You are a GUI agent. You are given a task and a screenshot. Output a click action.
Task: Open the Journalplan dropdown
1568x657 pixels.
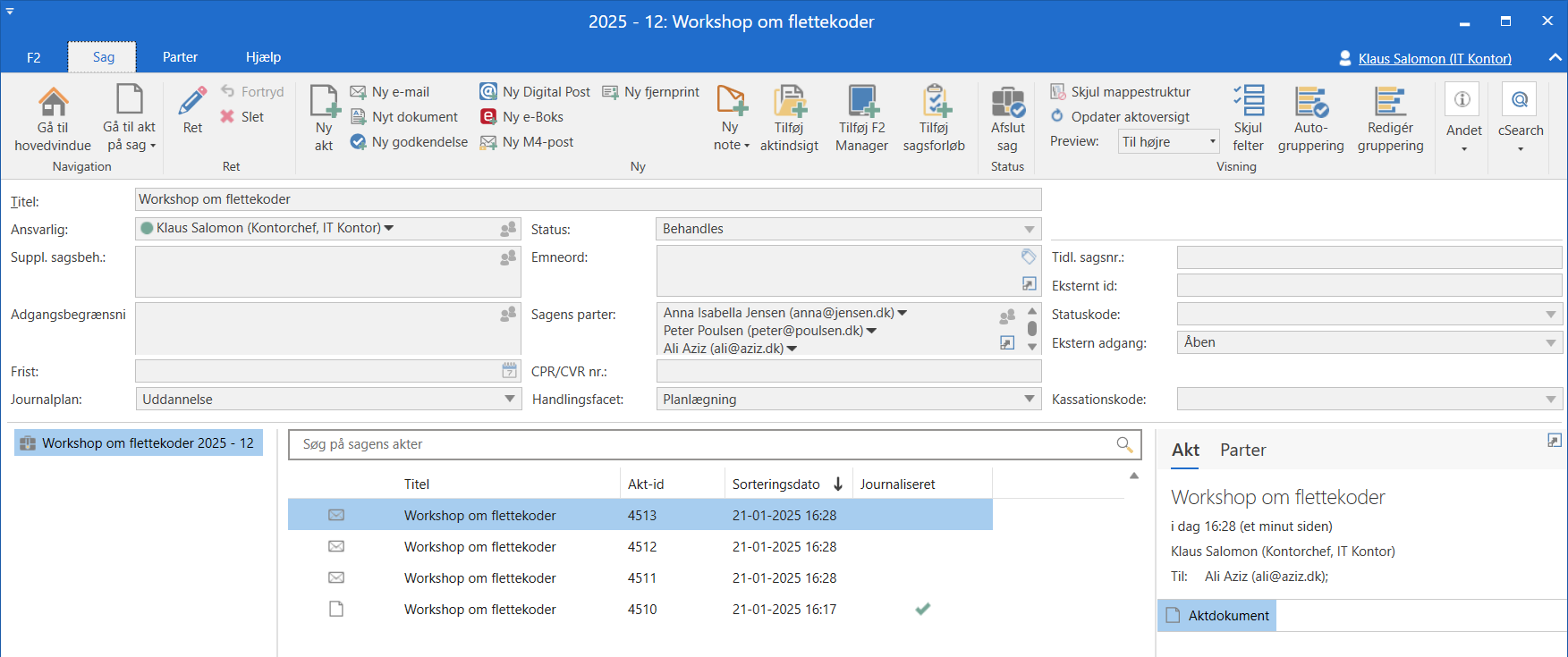coord(509,400)
